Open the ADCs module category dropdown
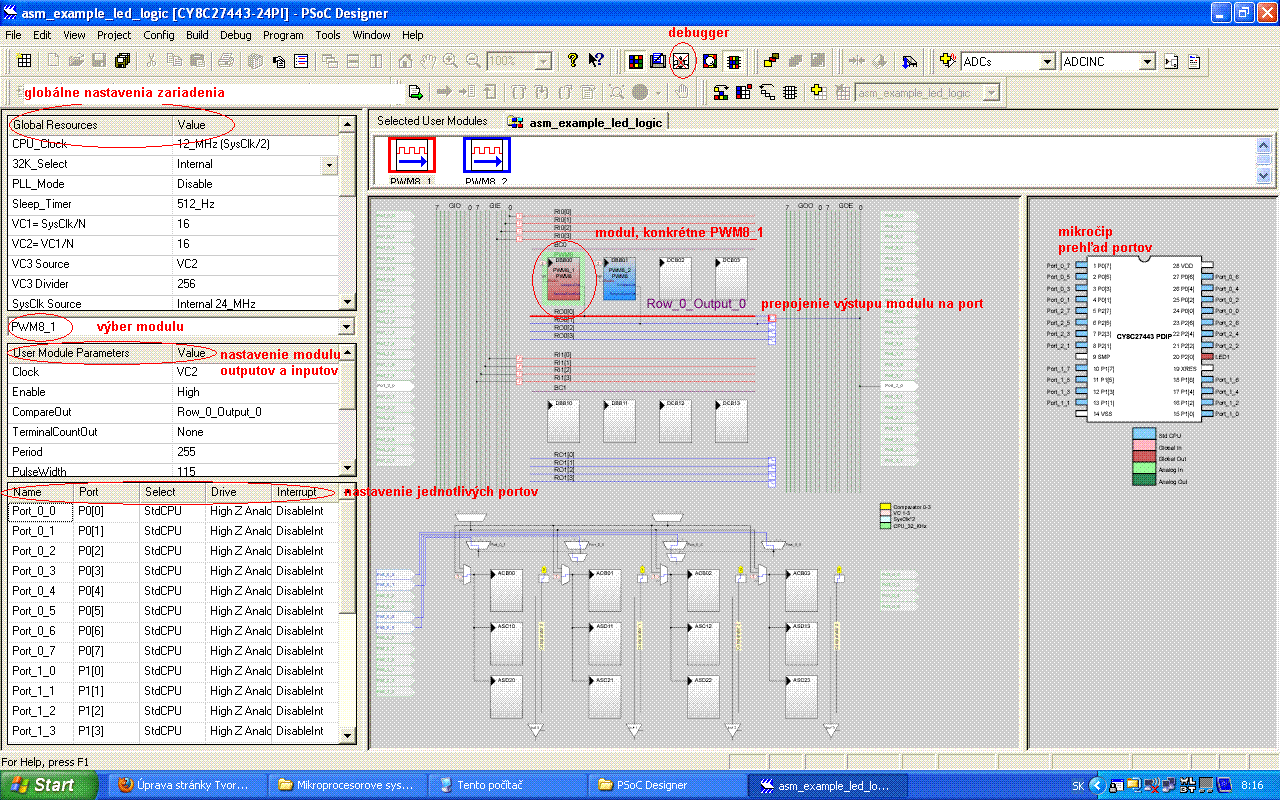The width and height of the screenshot is (1280, 800). tap(1047, 62)
